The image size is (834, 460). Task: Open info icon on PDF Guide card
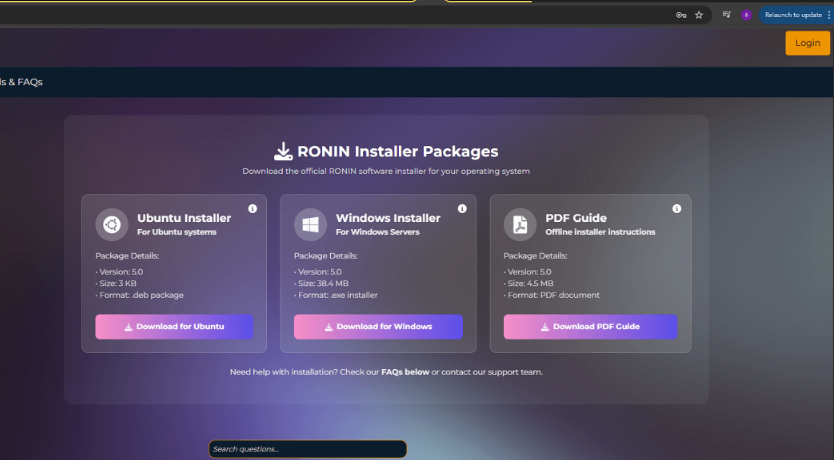coord(677,209)
